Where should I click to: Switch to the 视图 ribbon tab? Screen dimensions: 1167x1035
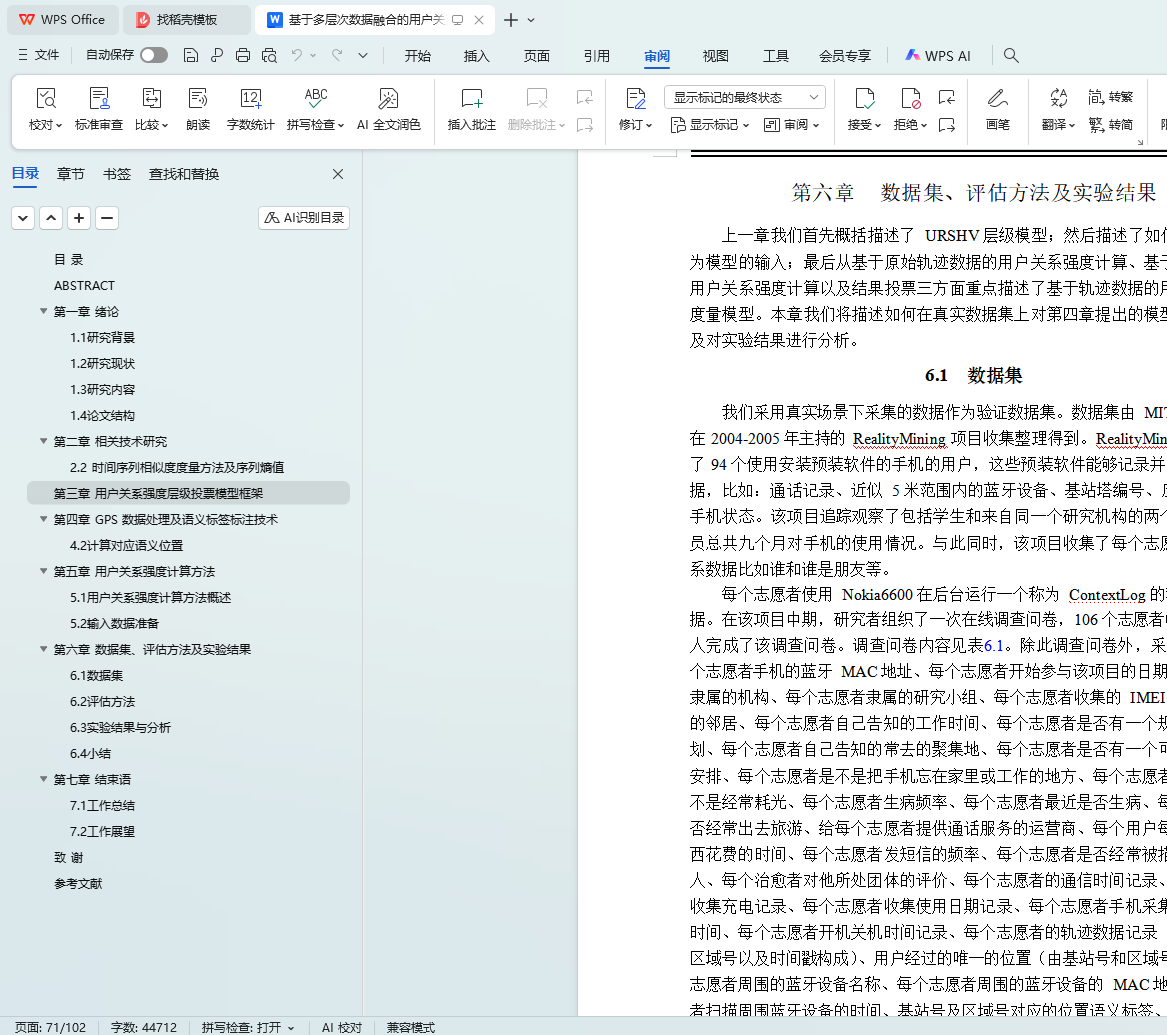coord(715,56)
